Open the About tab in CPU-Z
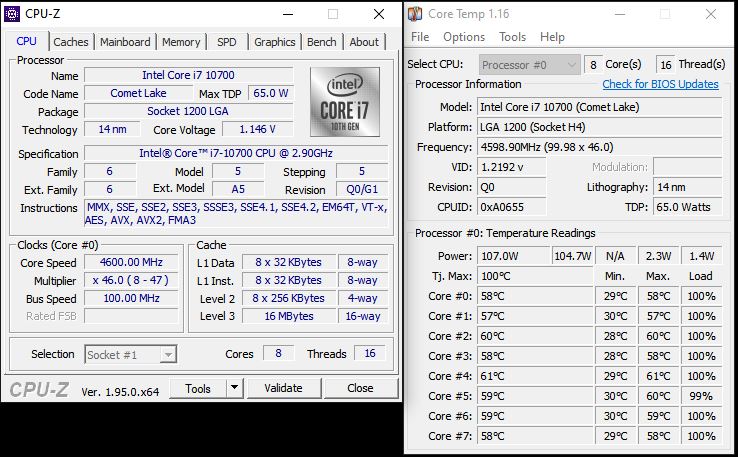 click(x=364, y=42)
